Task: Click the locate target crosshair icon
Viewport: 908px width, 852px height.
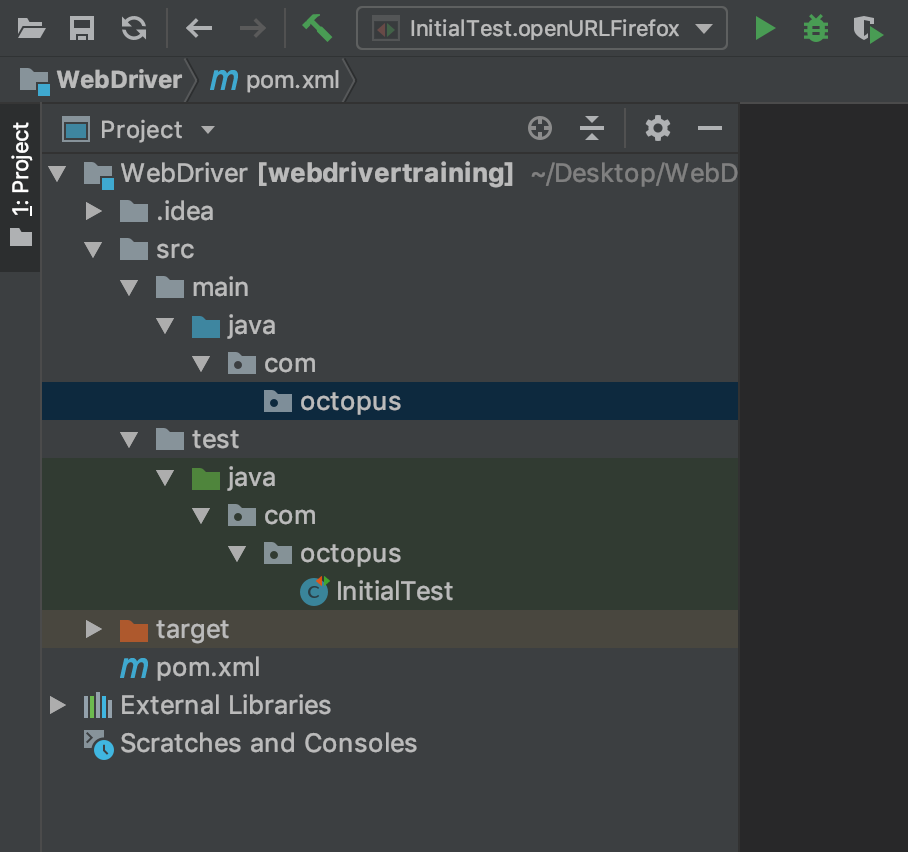Action: pyautogui.click(x=540, y=129)
